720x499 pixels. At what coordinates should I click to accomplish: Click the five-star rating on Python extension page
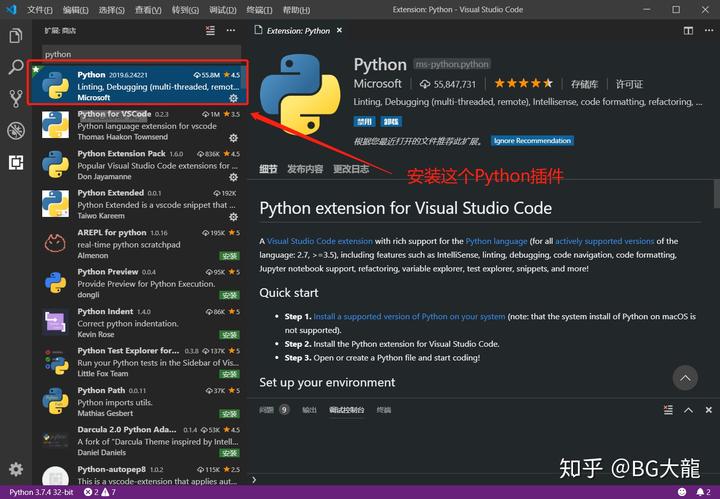523,83
